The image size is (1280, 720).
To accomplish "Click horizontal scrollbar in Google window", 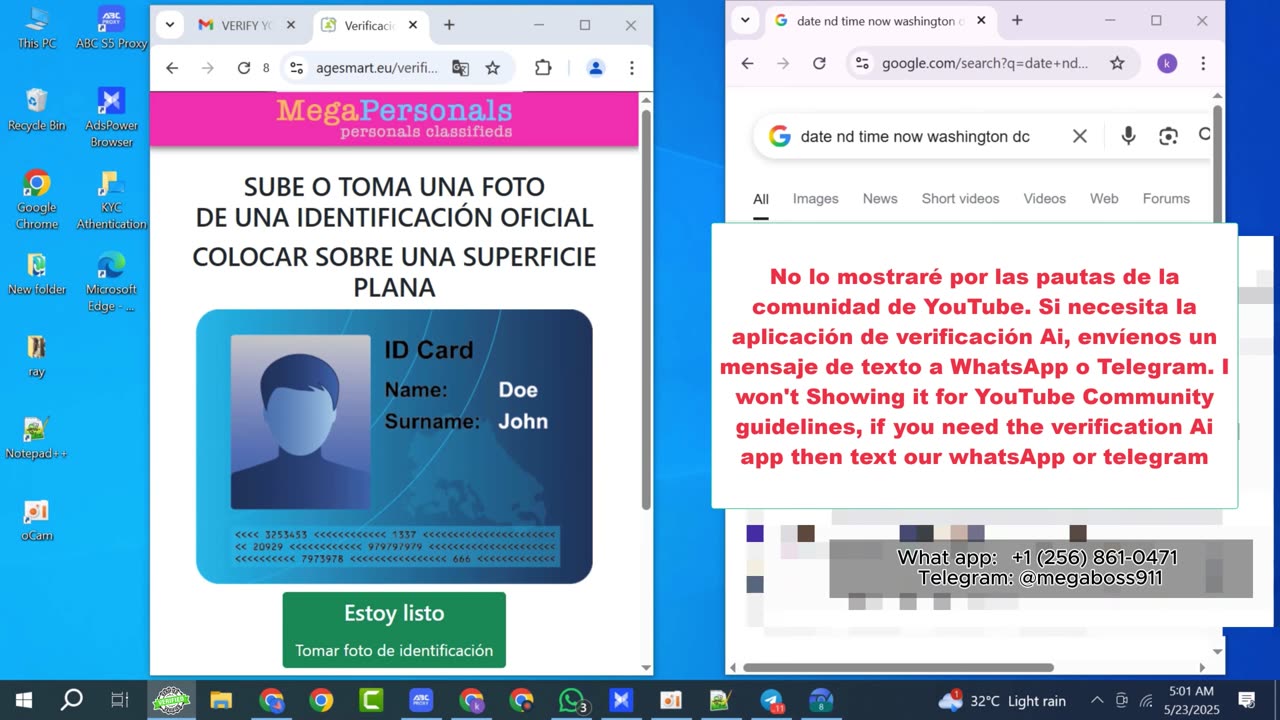I will tap(898, 667).
